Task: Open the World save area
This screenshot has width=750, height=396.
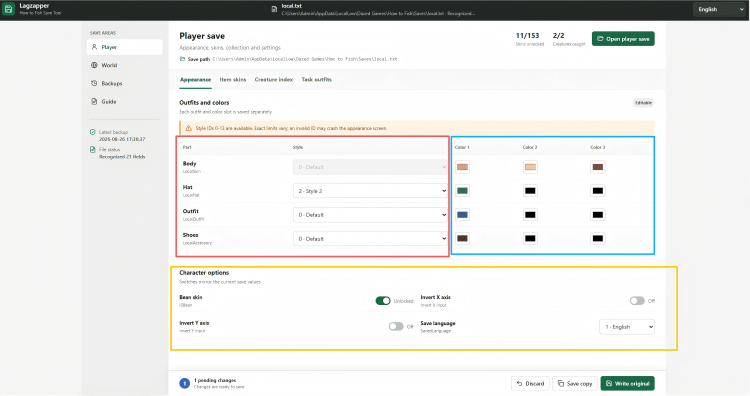Action: click(125, 65)
